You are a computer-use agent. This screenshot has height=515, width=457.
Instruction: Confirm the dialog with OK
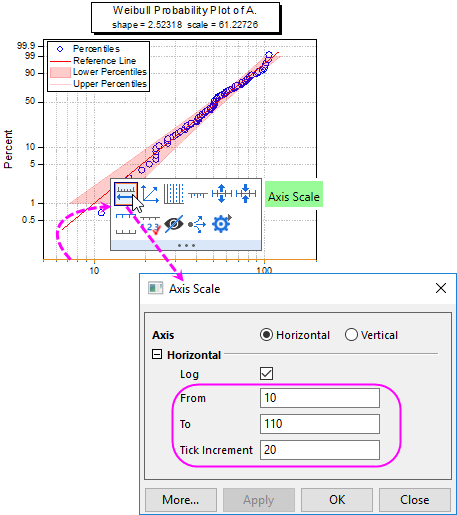(337, 500)
